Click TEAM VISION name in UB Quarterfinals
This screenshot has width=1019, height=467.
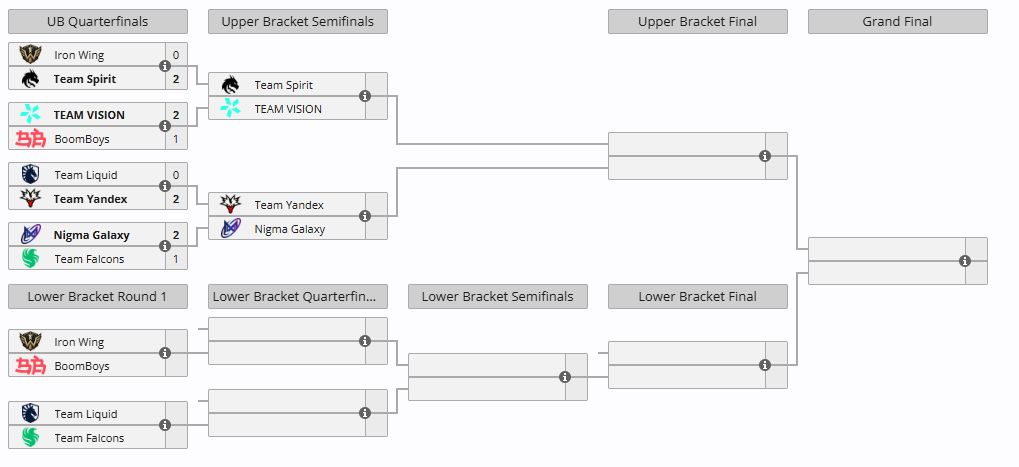click(x=89, y=115)
